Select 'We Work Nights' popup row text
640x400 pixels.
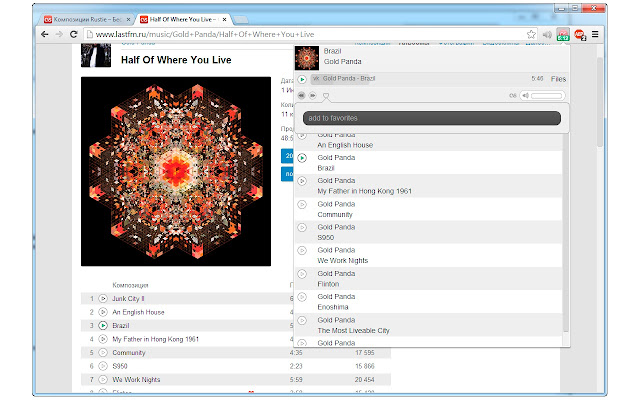click(x=343, y=260)
